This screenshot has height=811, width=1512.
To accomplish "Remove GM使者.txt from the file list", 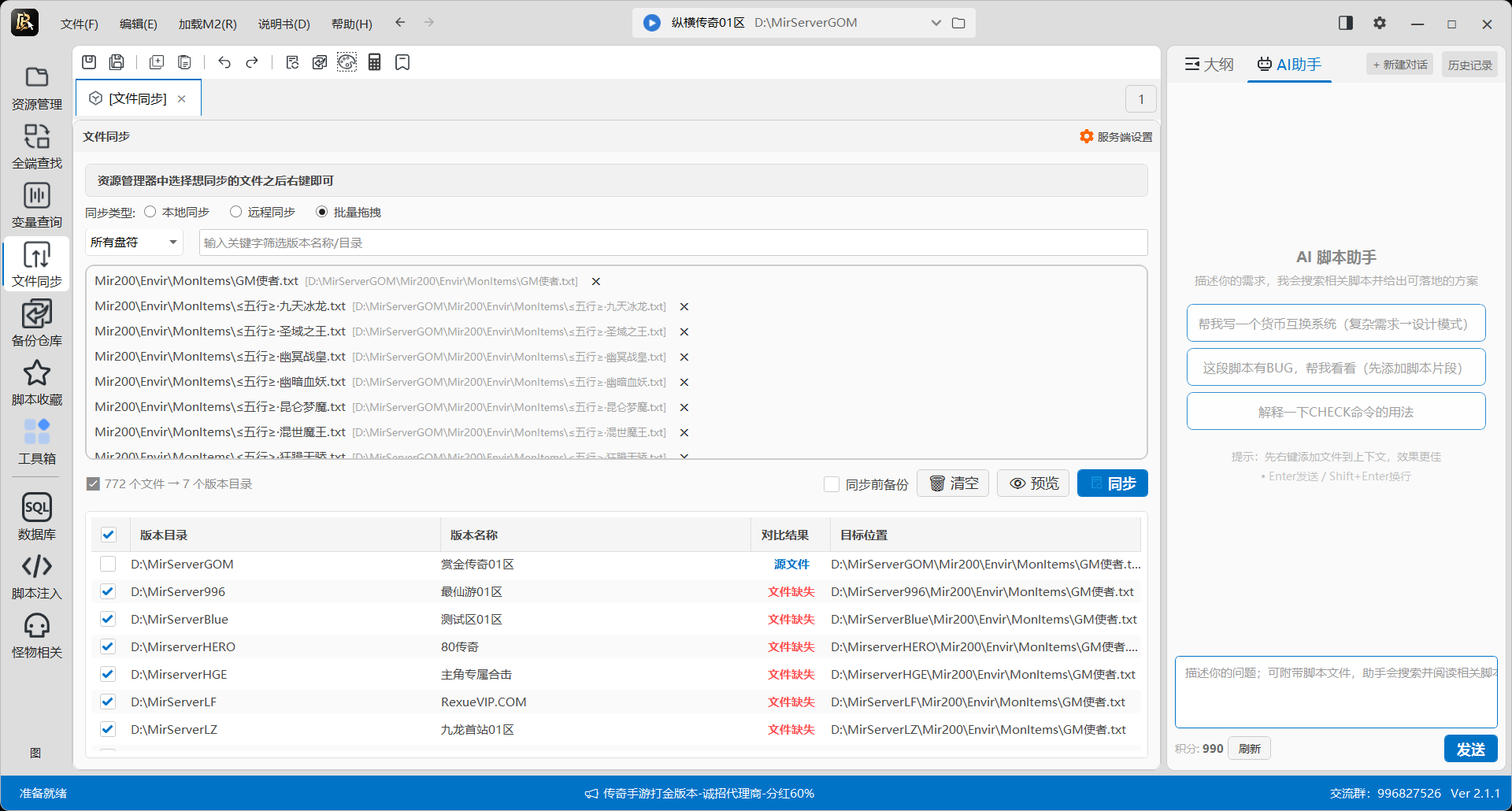I will tap(596, 281).
